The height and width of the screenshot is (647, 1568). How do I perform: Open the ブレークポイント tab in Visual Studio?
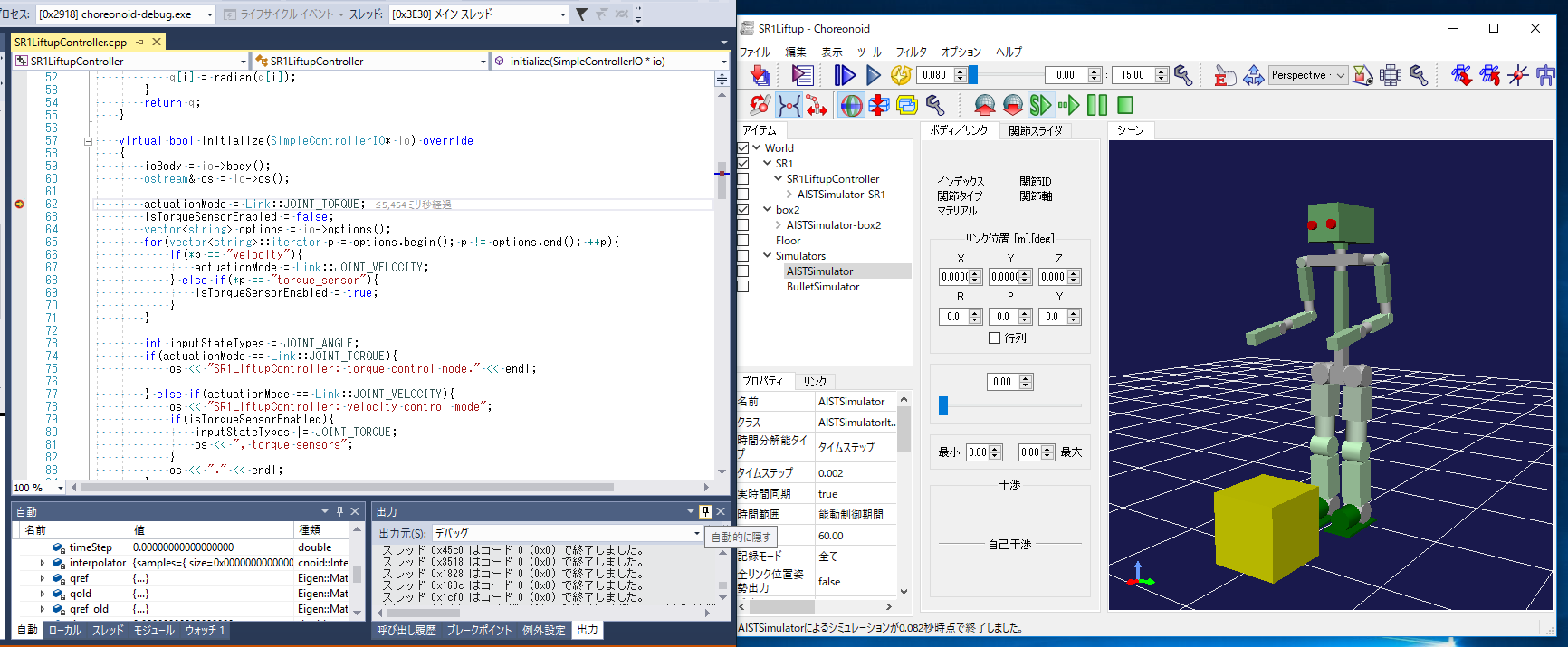pos(479,630)
